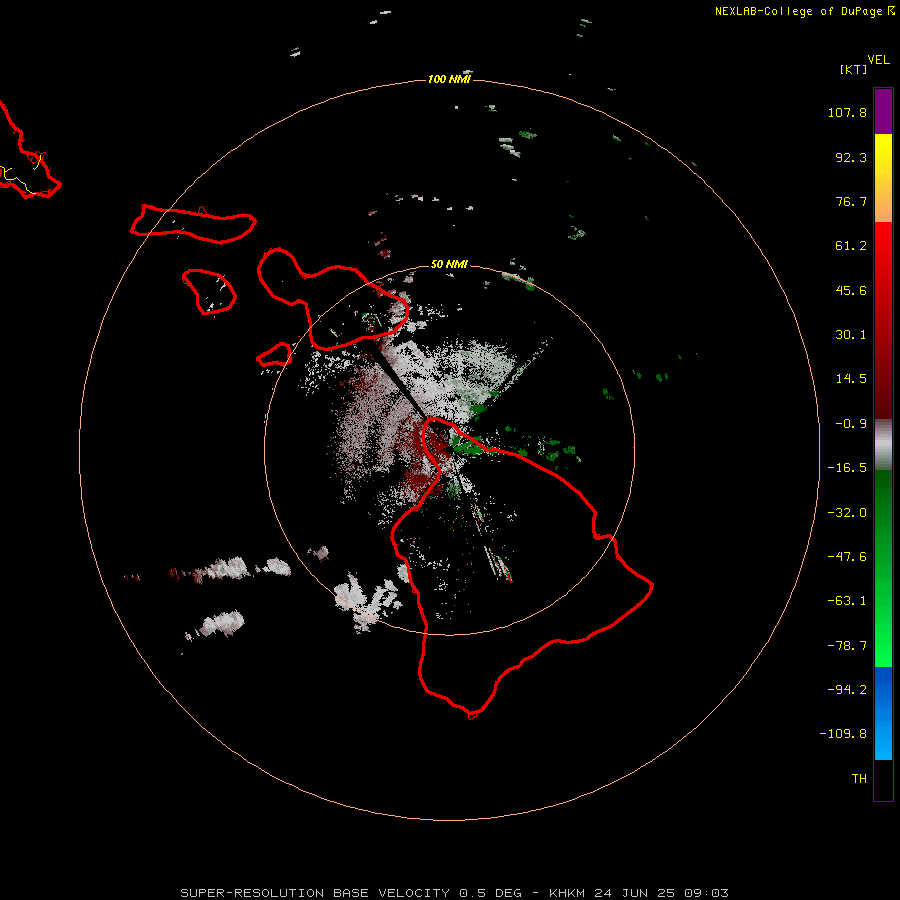Select the -32.0 scale value
This screenshot has height=900, width=900.
click(x=847, y=513)
